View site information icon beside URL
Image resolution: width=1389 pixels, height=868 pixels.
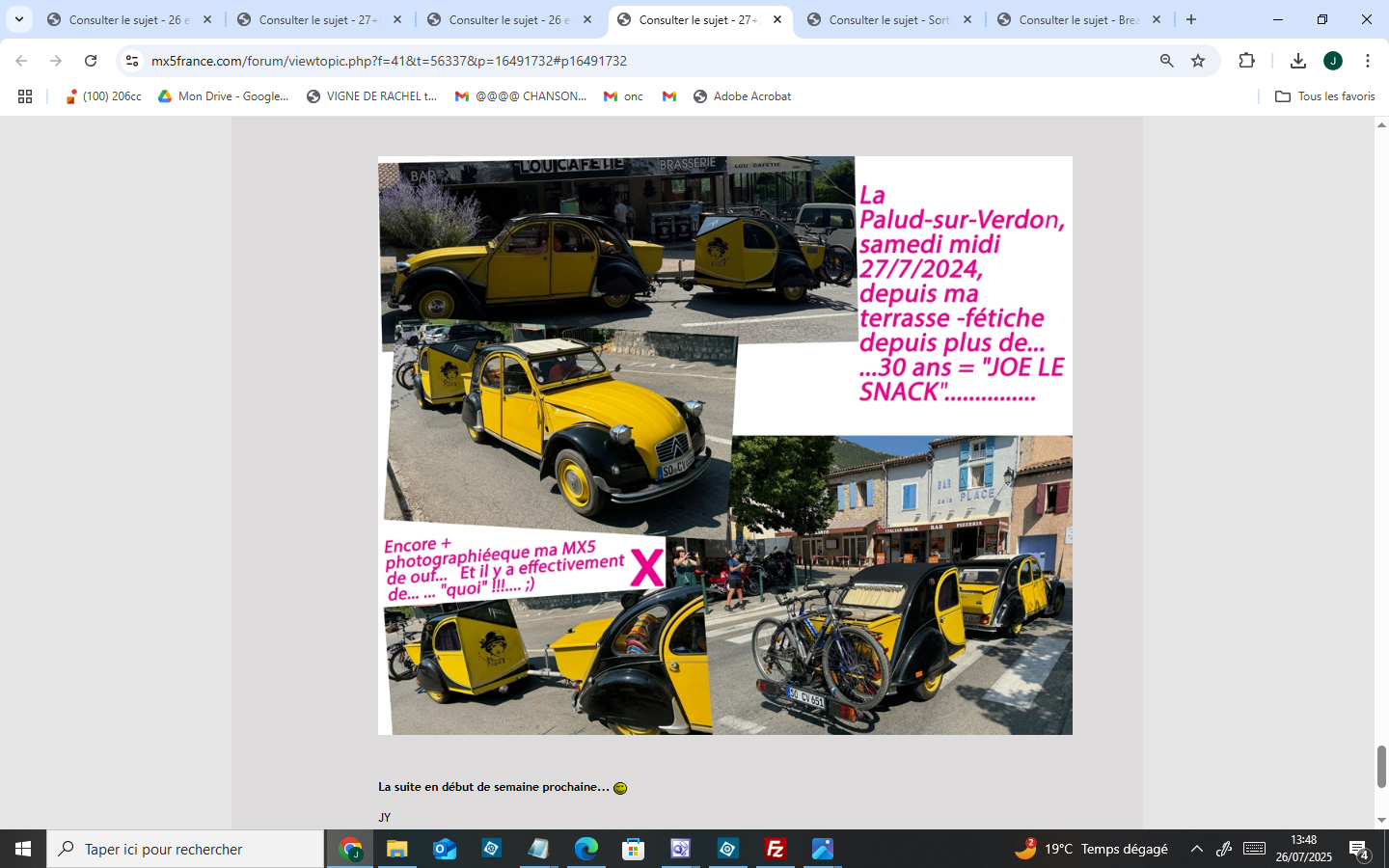pyautogui.click(x=132, y=61)
